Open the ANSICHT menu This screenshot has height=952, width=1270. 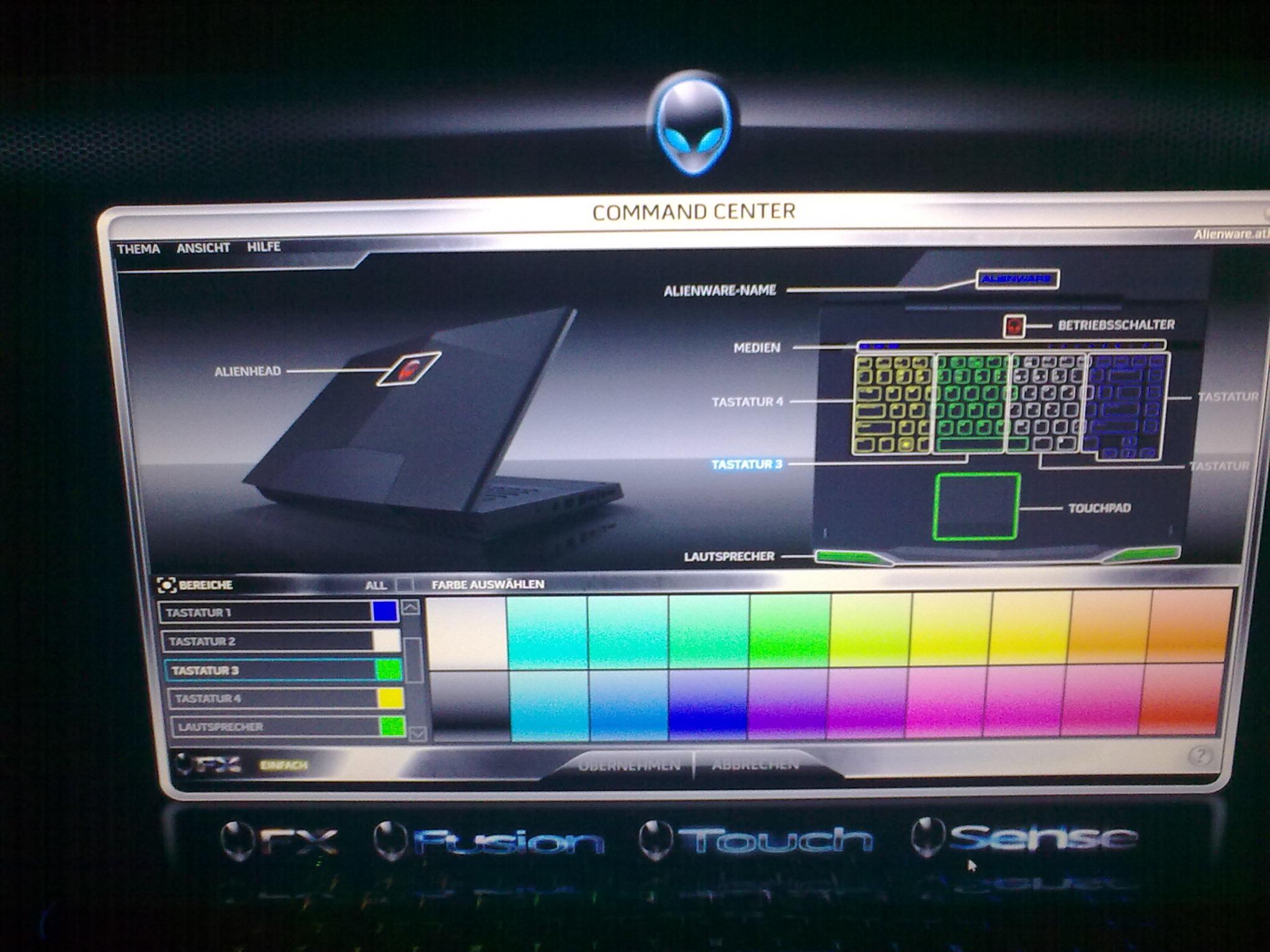[203, 248]
